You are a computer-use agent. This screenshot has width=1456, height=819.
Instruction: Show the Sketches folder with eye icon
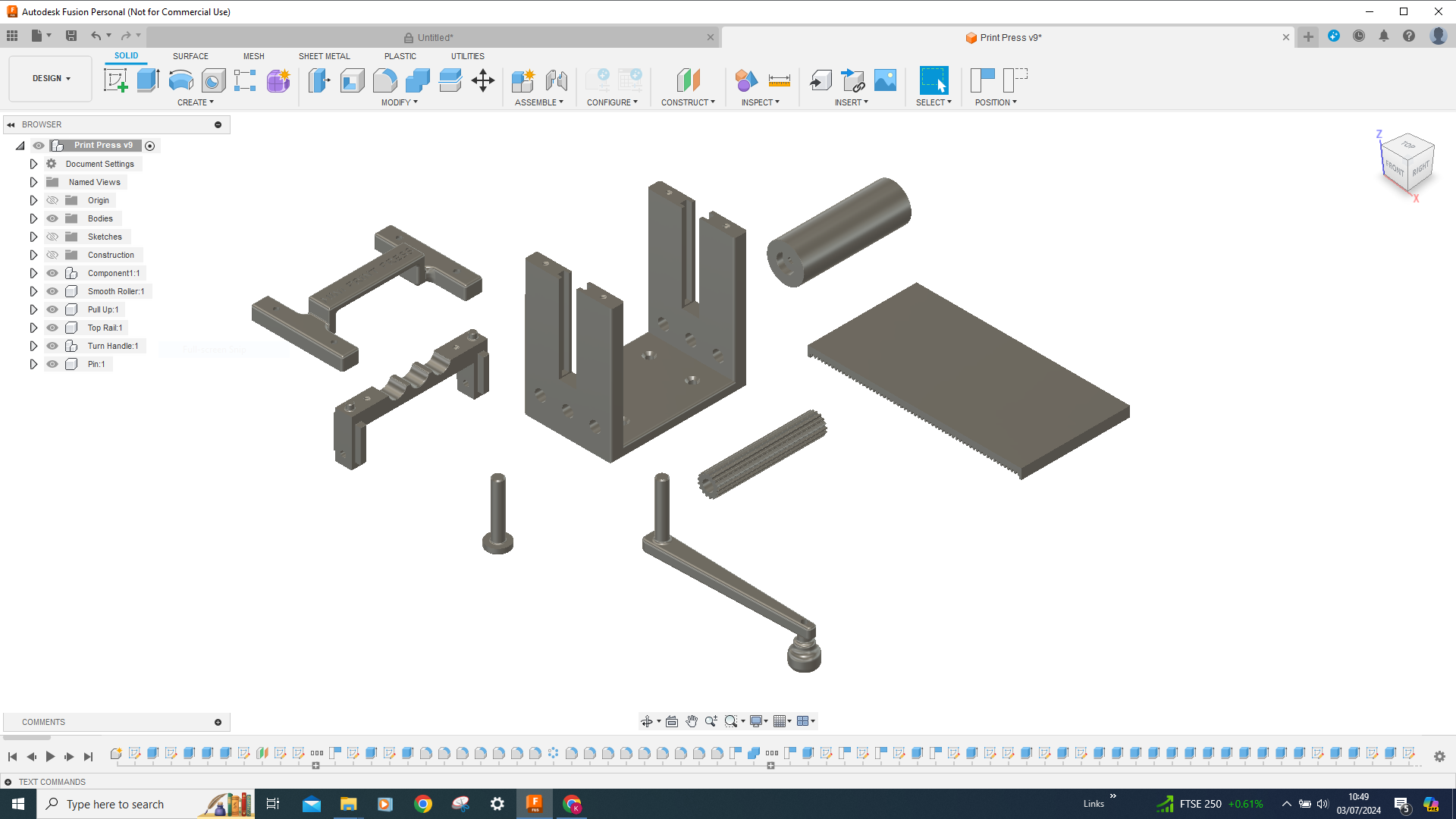52,237
